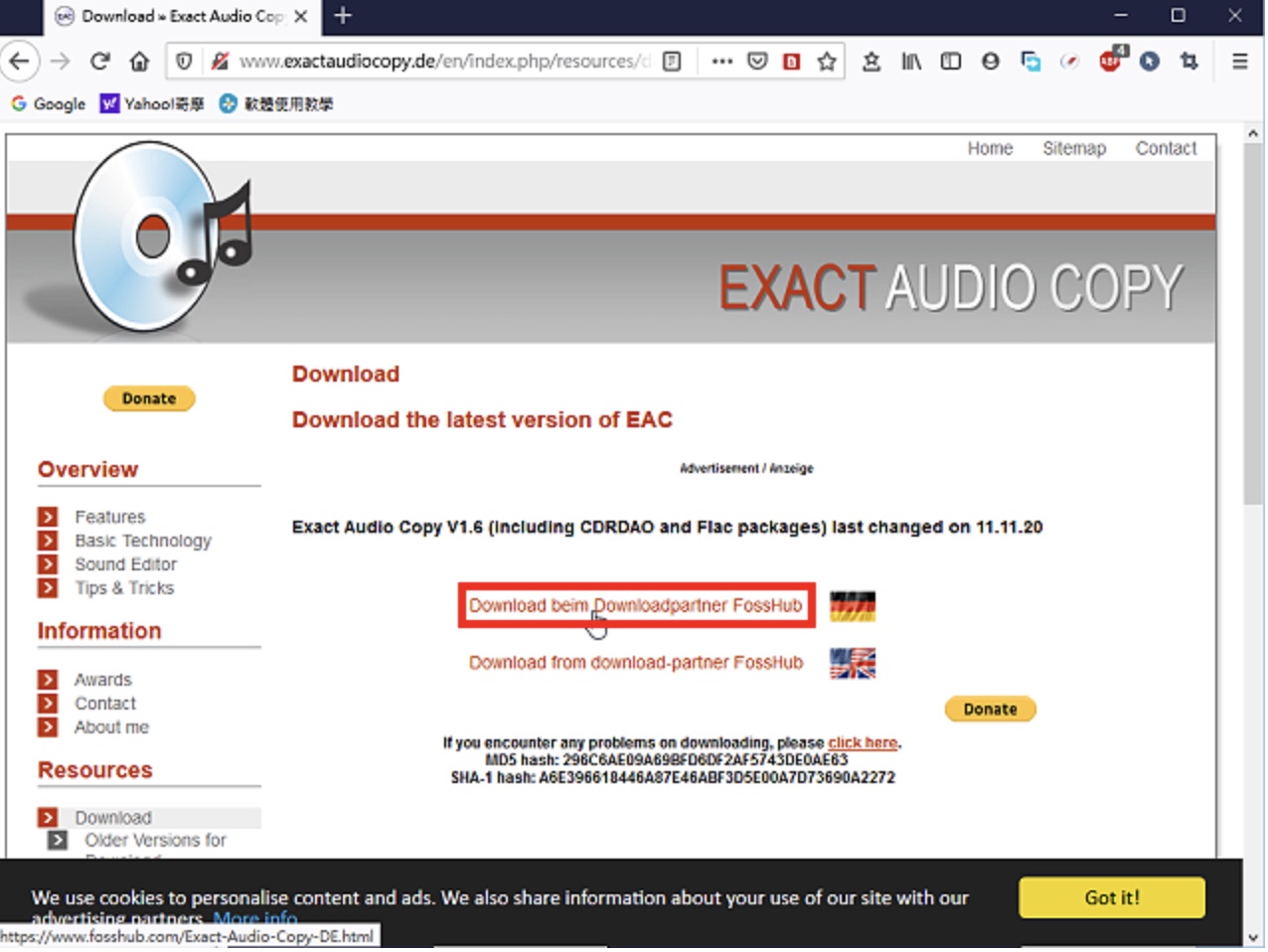Click scrollbar down arrow
The image size is (1268, 952).
pos(1252,937)
